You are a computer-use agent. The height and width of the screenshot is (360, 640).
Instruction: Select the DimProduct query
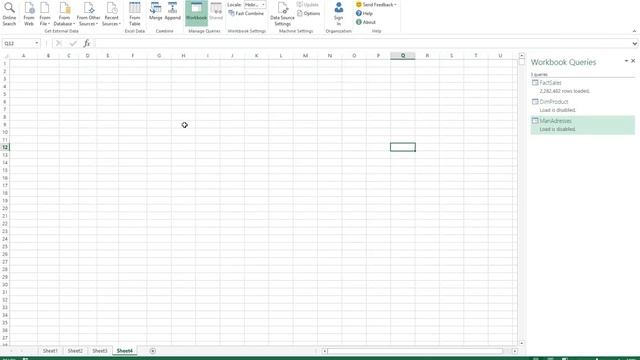click(582, 106)
